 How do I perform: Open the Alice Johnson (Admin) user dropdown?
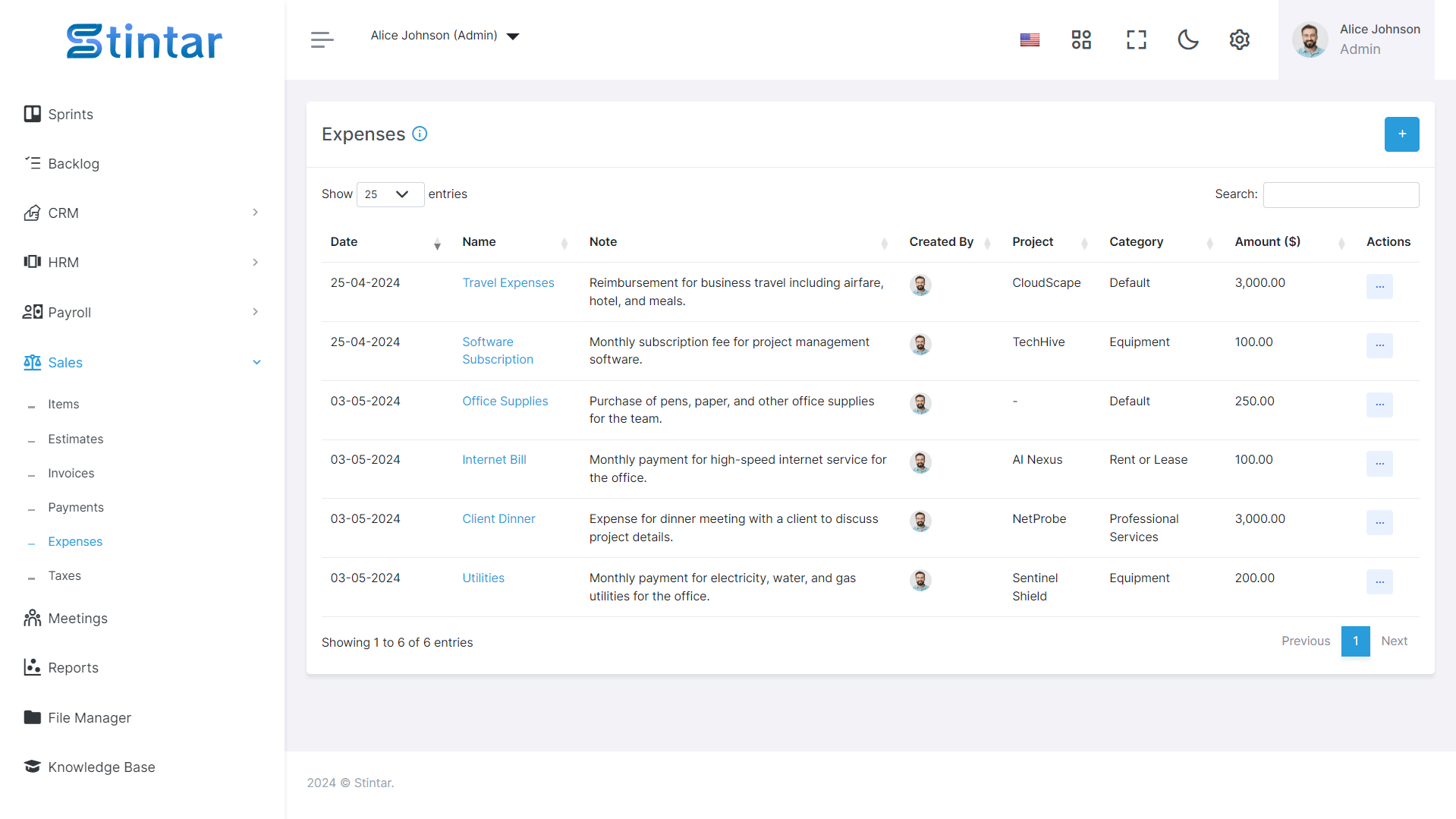pyautogui.click(x=445, y=36)
